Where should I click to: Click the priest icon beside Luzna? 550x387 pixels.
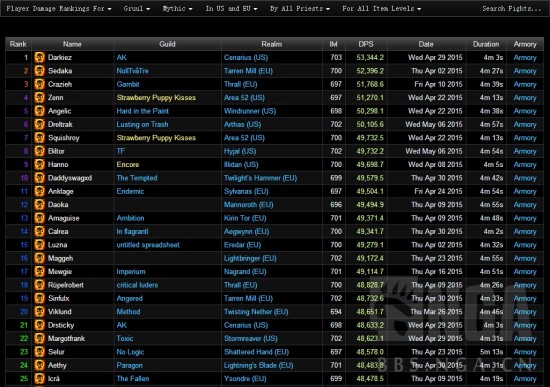(39, 245)
